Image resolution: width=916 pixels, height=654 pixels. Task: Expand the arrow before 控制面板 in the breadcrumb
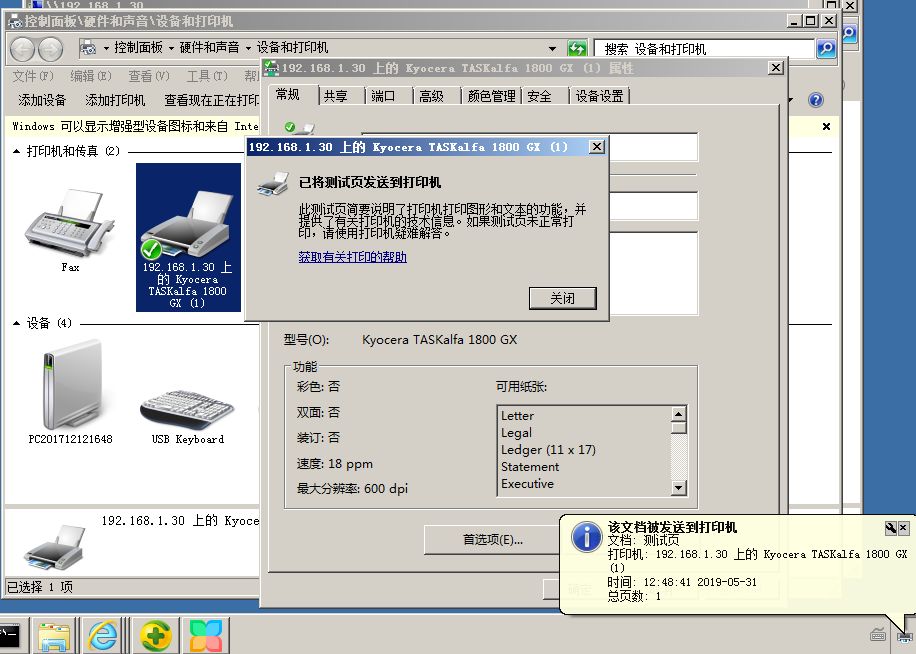[x=106, y=48]
